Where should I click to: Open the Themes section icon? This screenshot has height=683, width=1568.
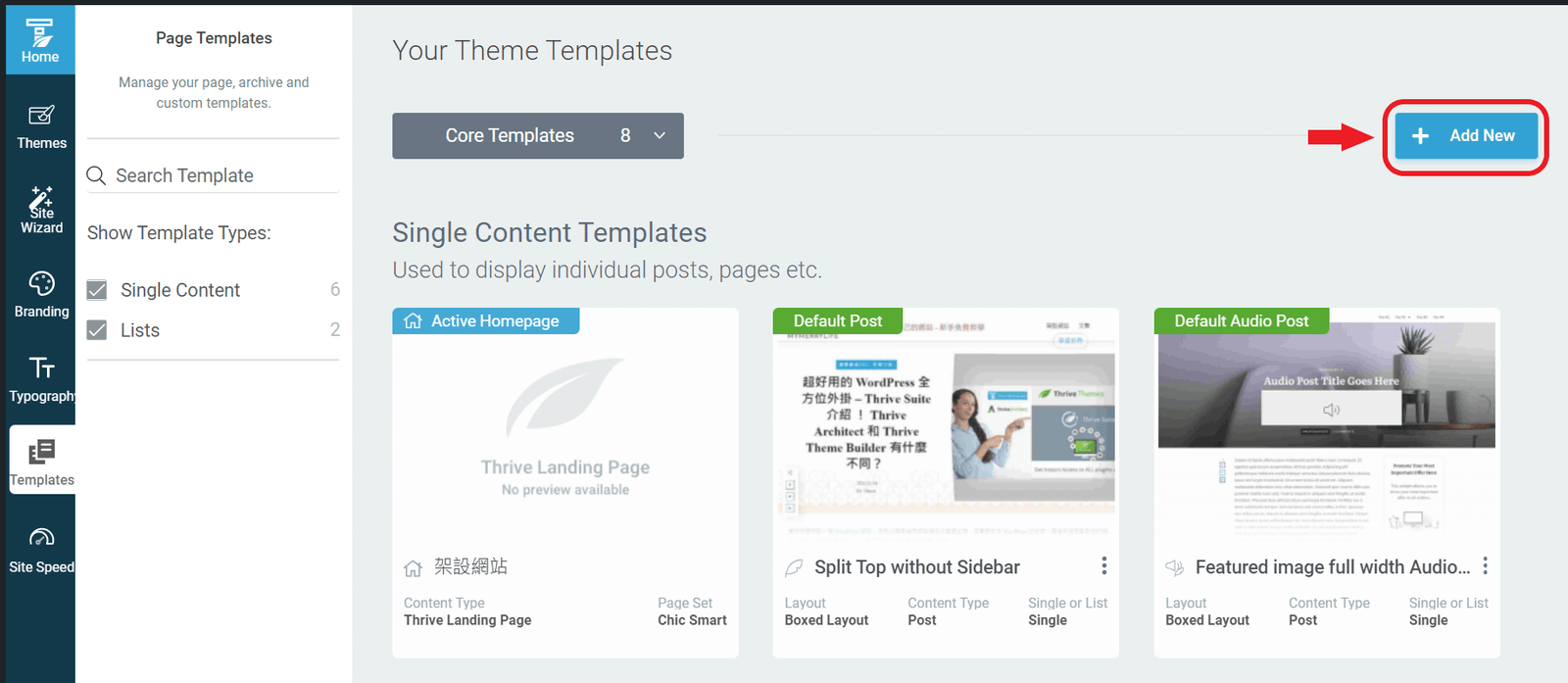[x=41, y=116]
